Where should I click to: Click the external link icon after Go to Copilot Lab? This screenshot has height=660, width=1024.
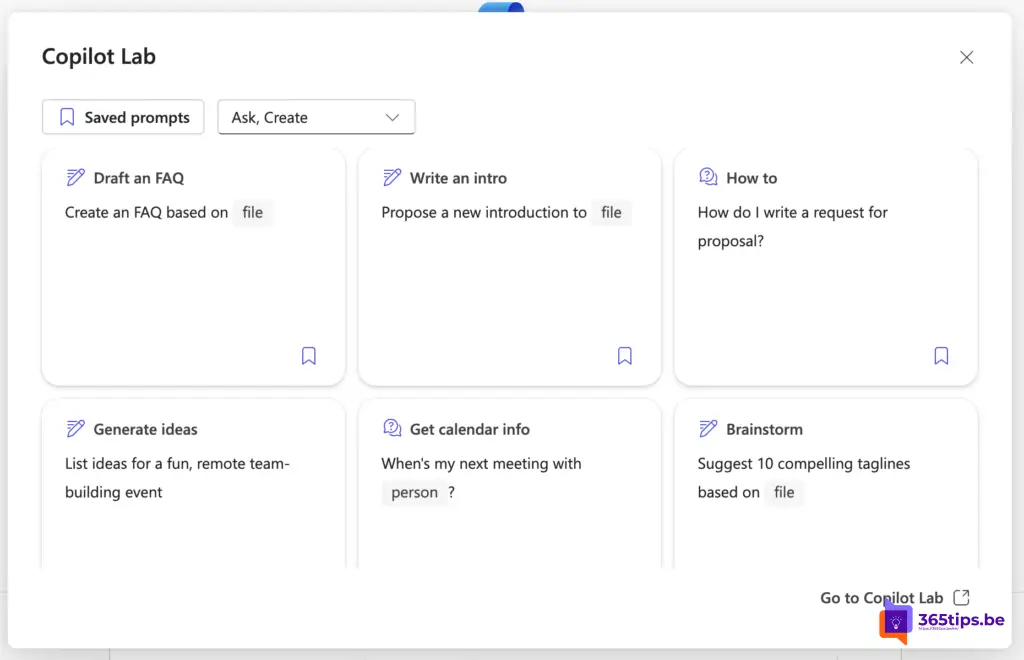[x=961, y=597]
